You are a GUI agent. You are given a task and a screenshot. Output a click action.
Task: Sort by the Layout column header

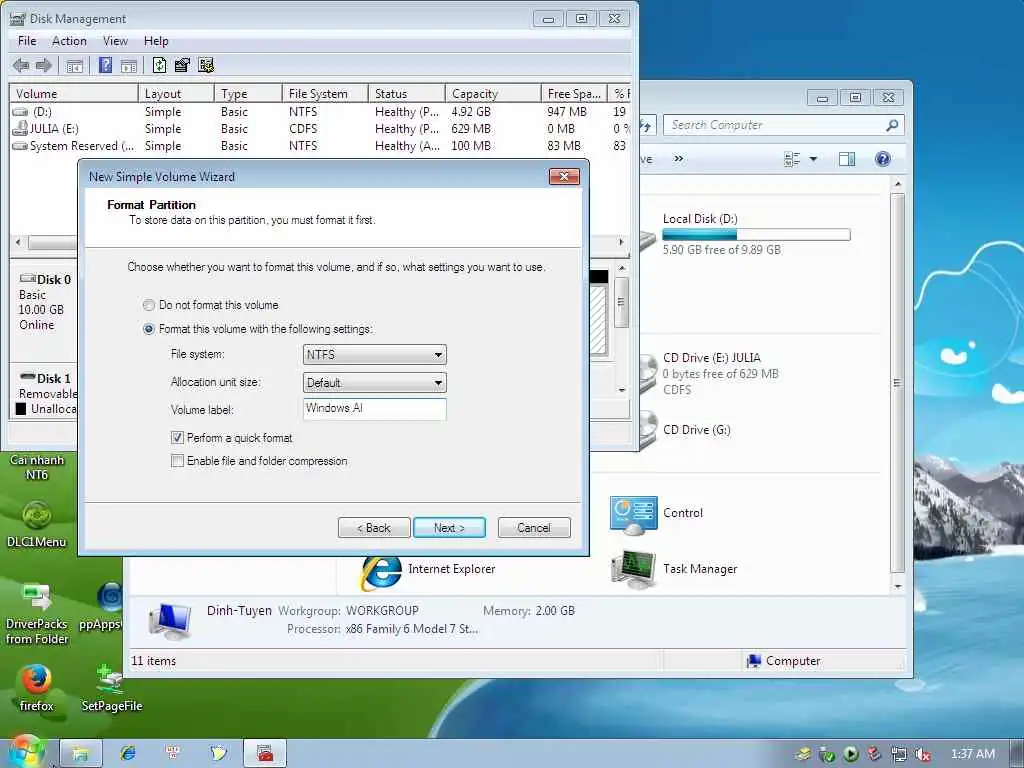pyautogui.click(x=176, y=93)
